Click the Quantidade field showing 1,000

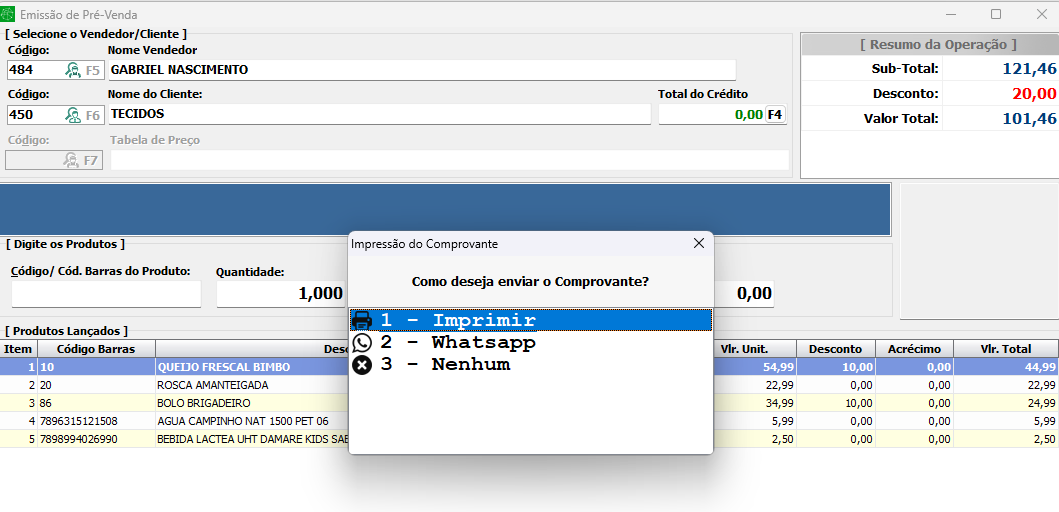point(280,294)
